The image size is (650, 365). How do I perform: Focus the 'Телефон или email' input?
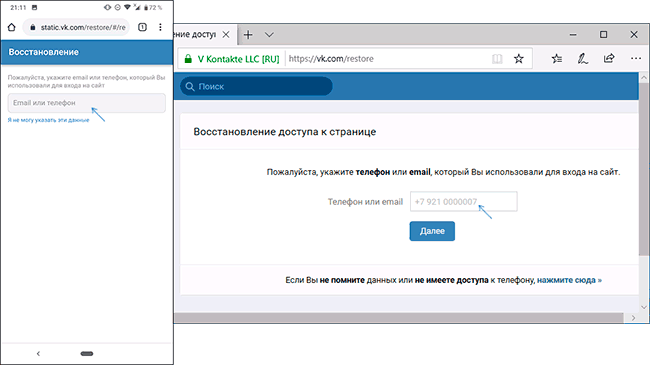(463, 202)
